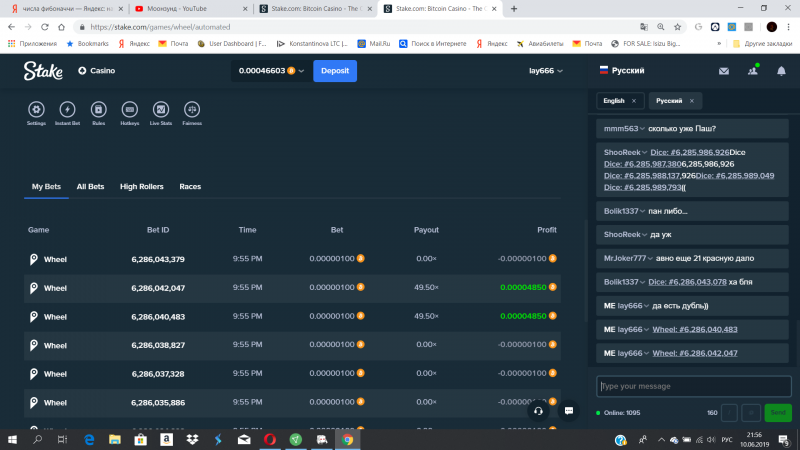Focus the chat message input
The width and height of the screenshot is (800, 450).
pos(694,386)
